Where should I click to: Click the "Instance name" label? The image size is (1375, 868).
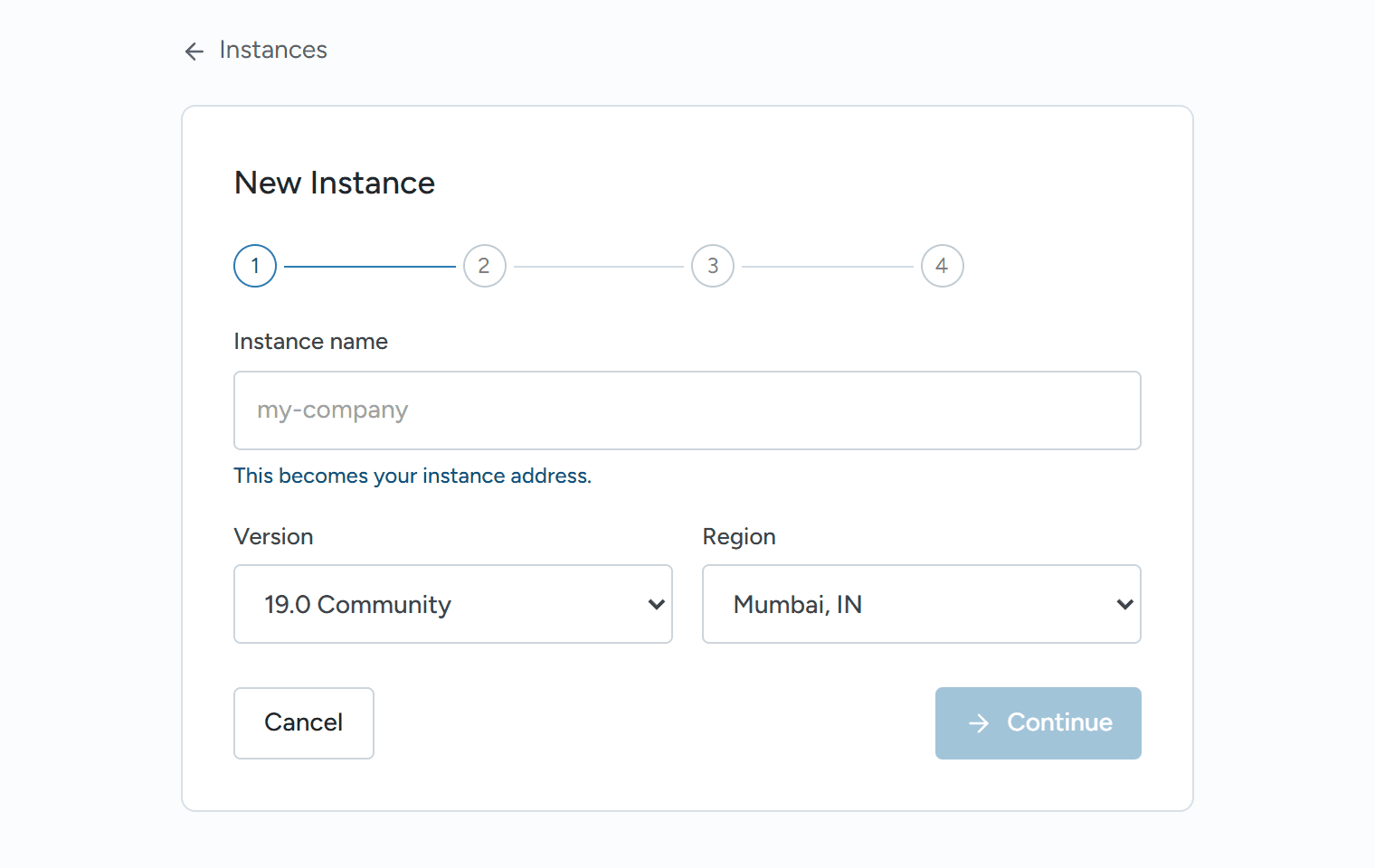click(x=311, y=342)
